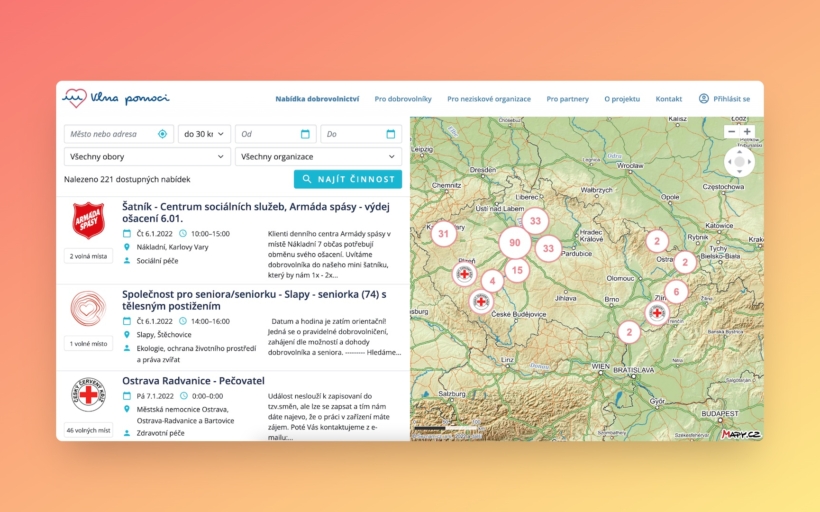Screen dimensions: 820x512
Task: Open 'Pro dobrovolníky' menu item
Action: [403, 99]
